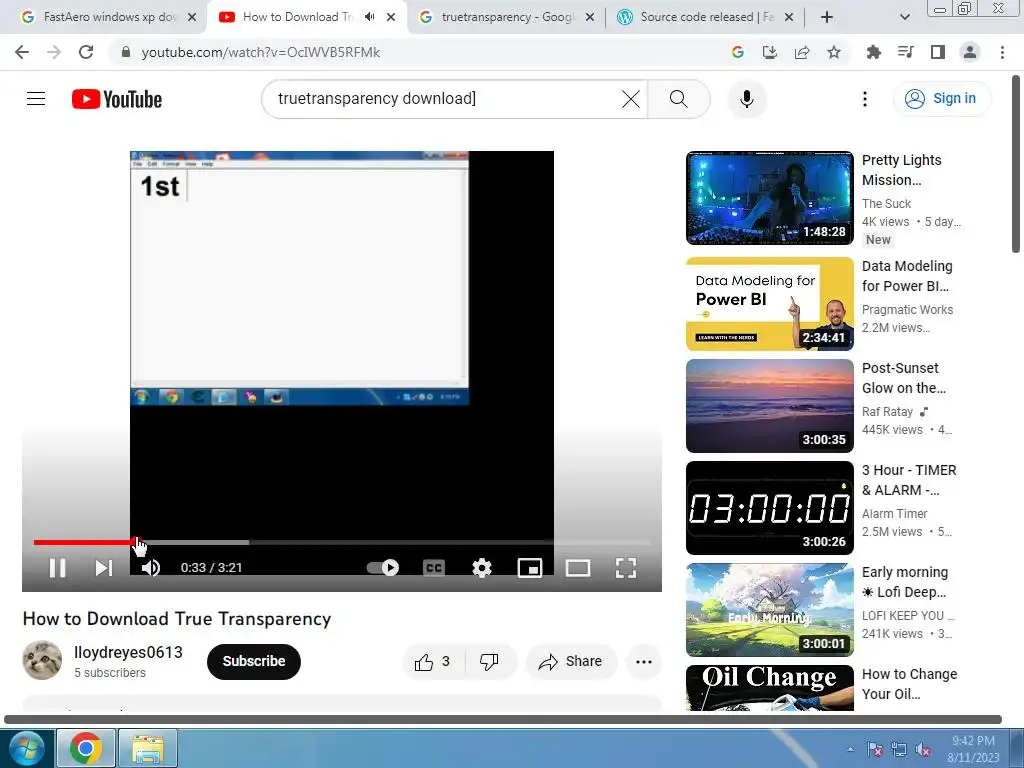The height and width of the screenshot is (768, 1024).
Task: Turn on closed captions (CC)
Action: point(434,568)
